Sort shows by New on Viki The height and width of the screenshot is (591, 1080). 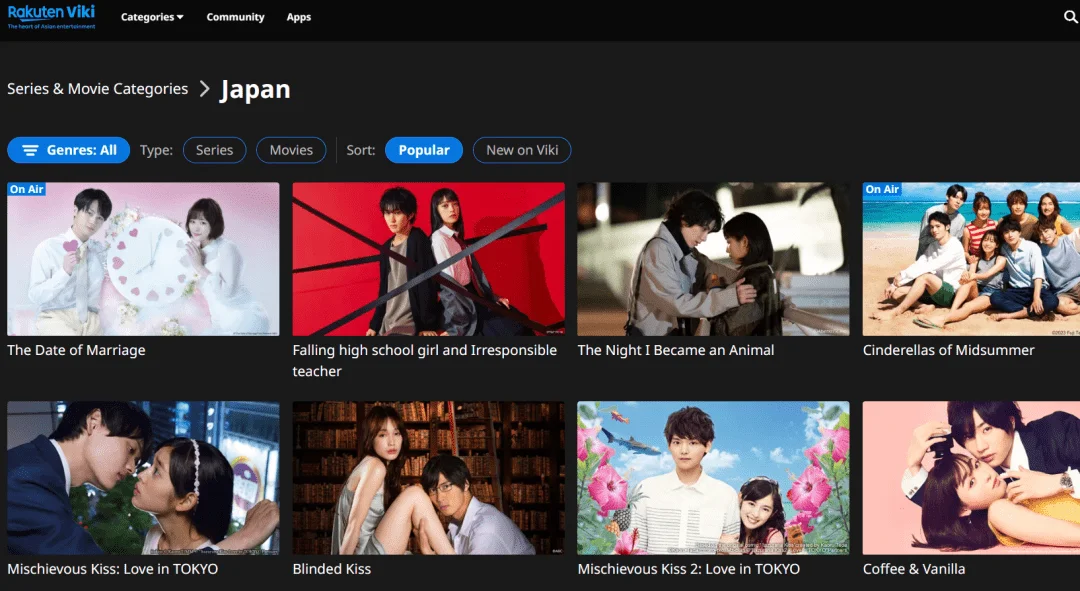click(521, 149)
